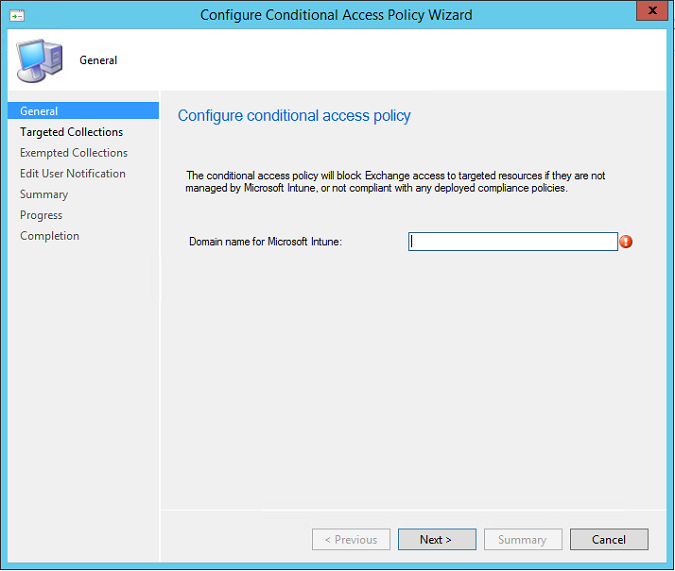Cancel the wizard
The width and height of the screenshot is (675, 571).
click(609, 539)
